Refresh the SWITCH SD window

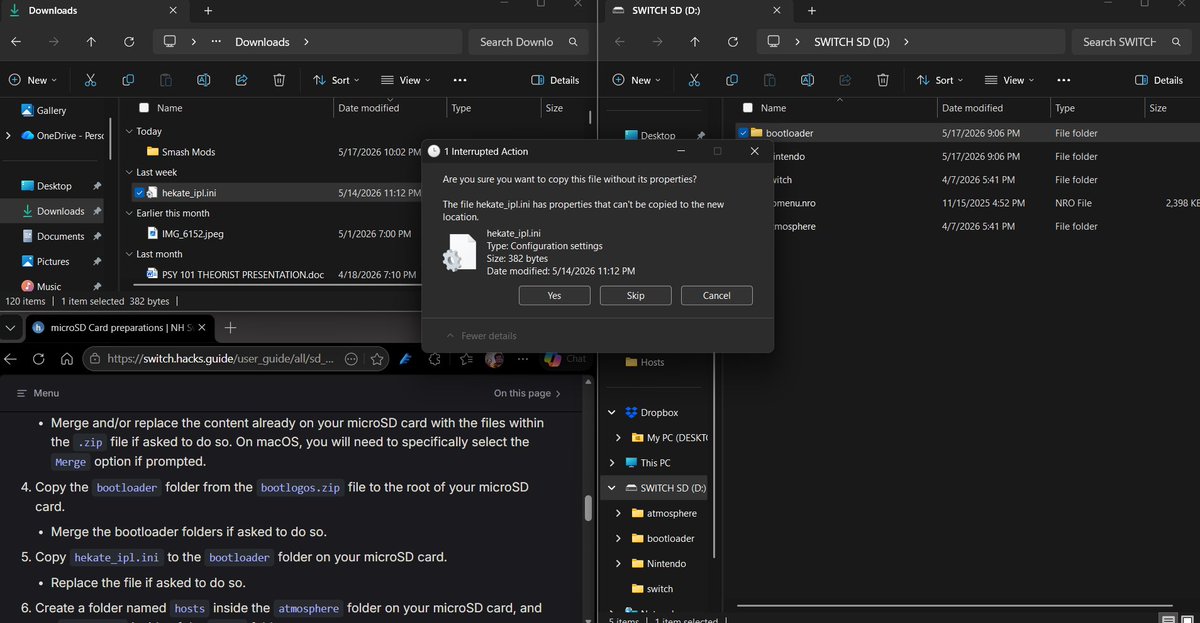pyautogui.click(x=733, y=42)
